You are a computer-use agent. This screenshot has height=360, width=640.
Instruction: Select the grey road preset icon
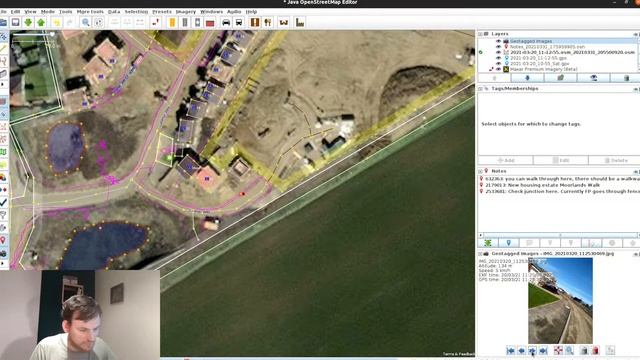point(185,22)
